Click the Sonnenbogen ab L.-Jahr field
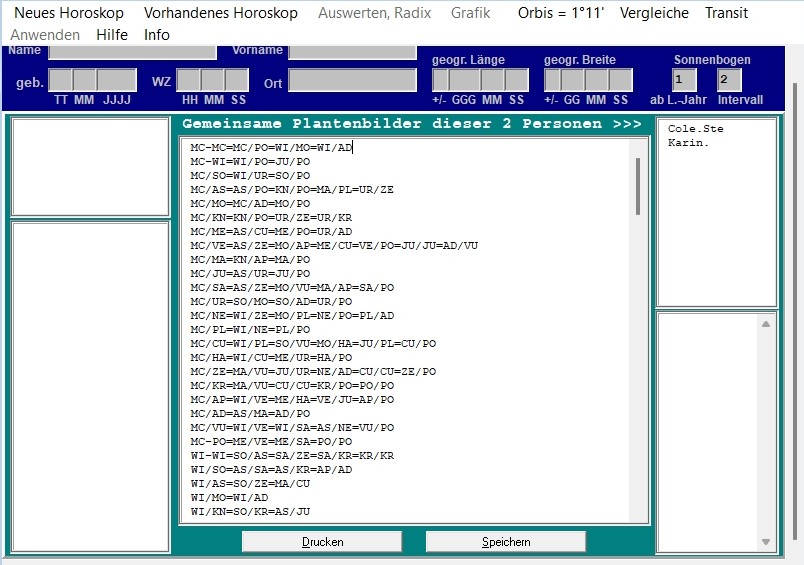This screenshot has width=804, height=565. (x=685, y=80)
